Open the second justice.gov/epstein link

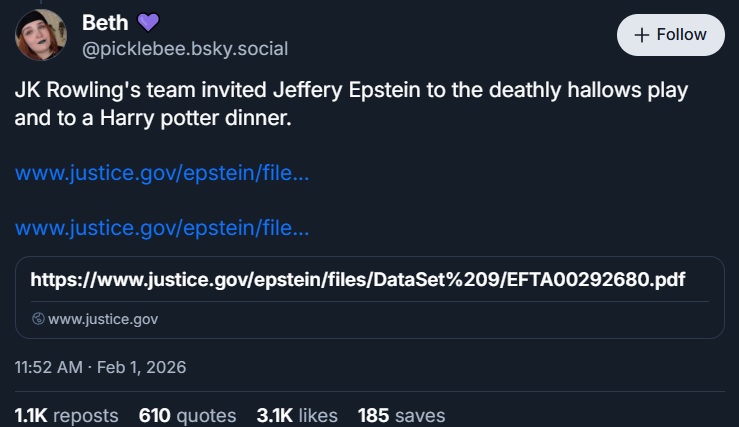coord(162,228)
